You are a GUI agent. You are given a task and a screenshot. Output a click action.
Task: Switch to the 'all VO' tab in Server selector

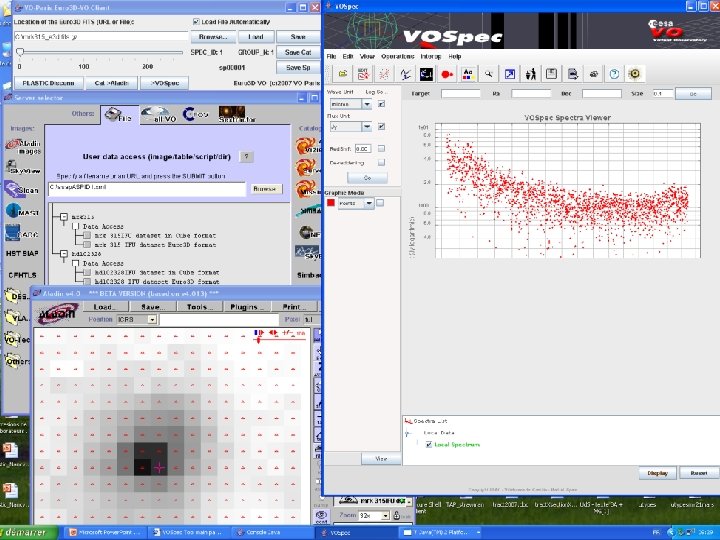[156, 114]
